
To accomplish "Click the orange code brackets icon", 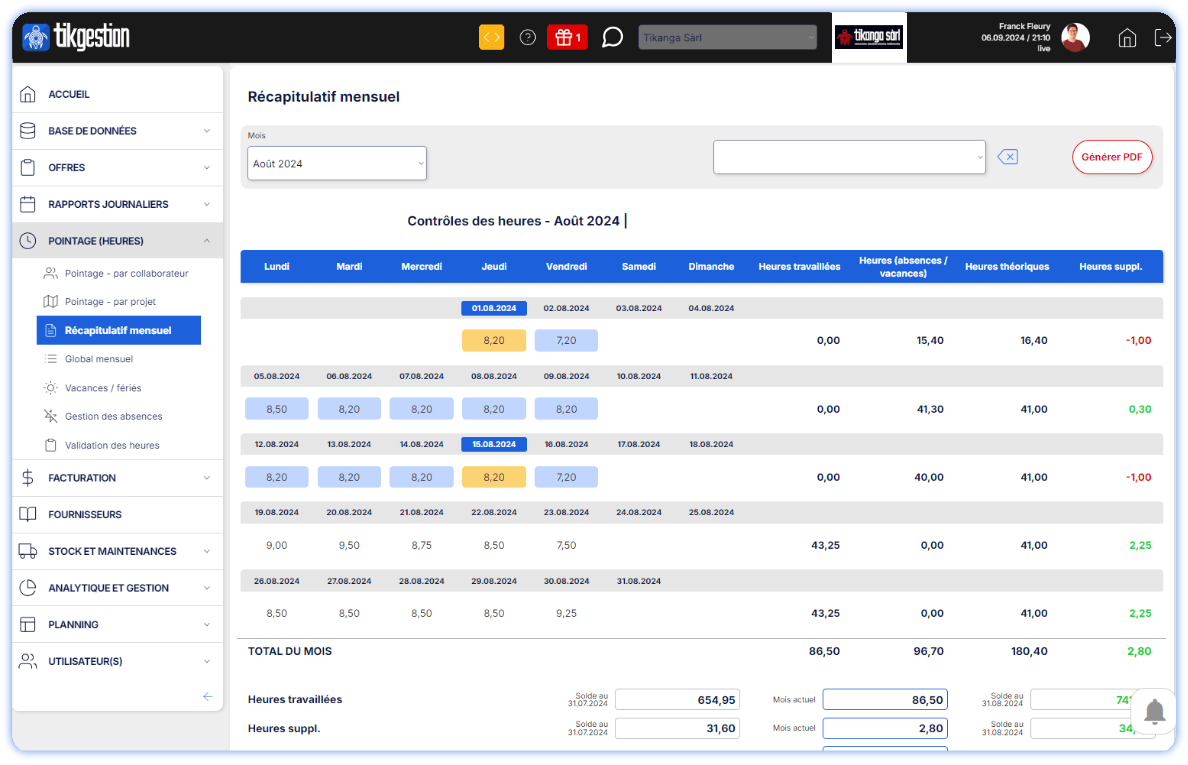I will (491, 38).
